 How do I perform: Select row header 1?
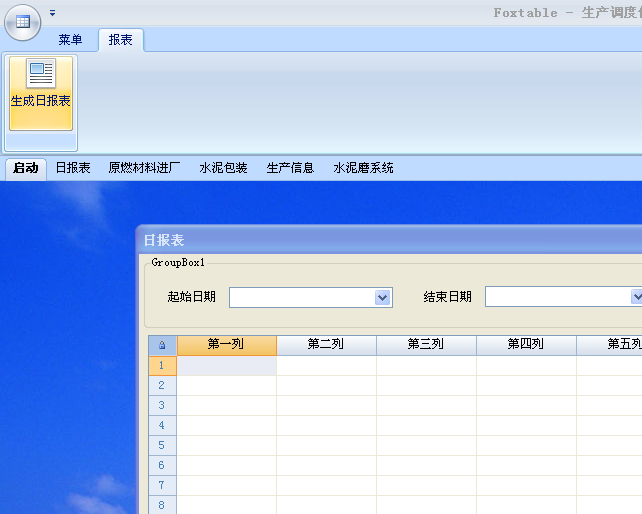(x=162, y=366)
